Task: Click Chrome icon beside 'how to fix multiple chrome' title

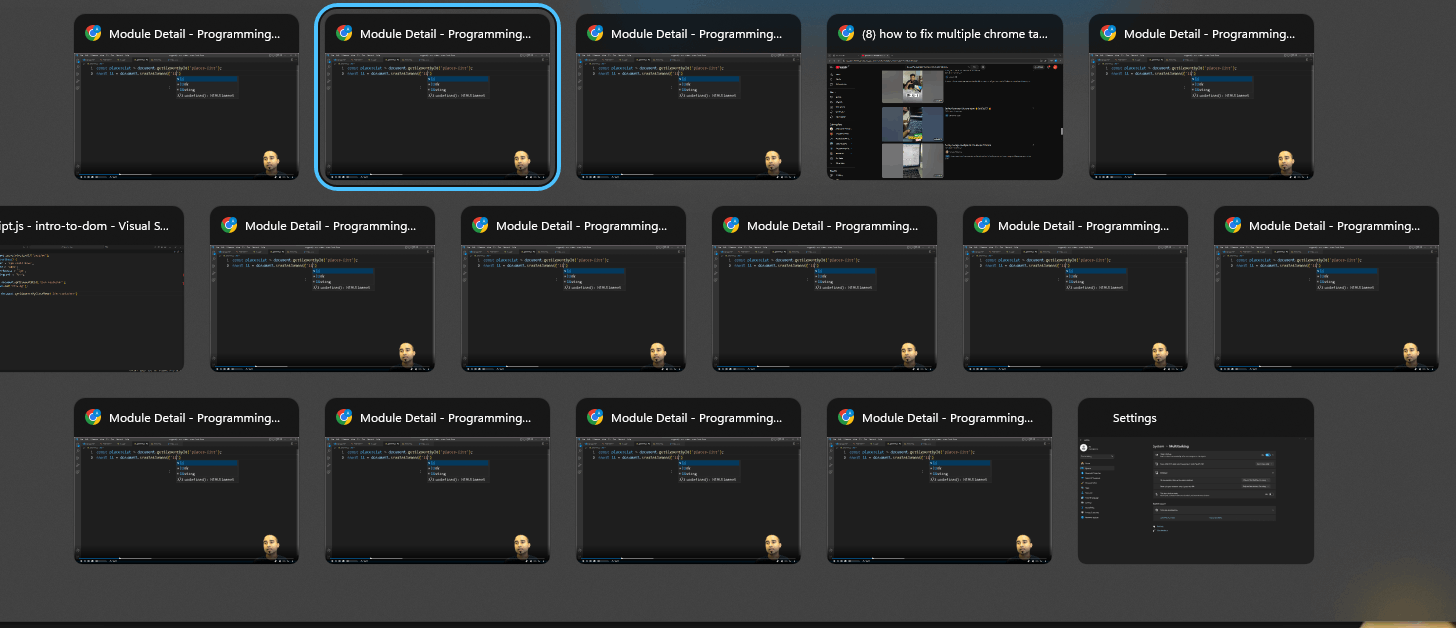Action: (846, 33)
